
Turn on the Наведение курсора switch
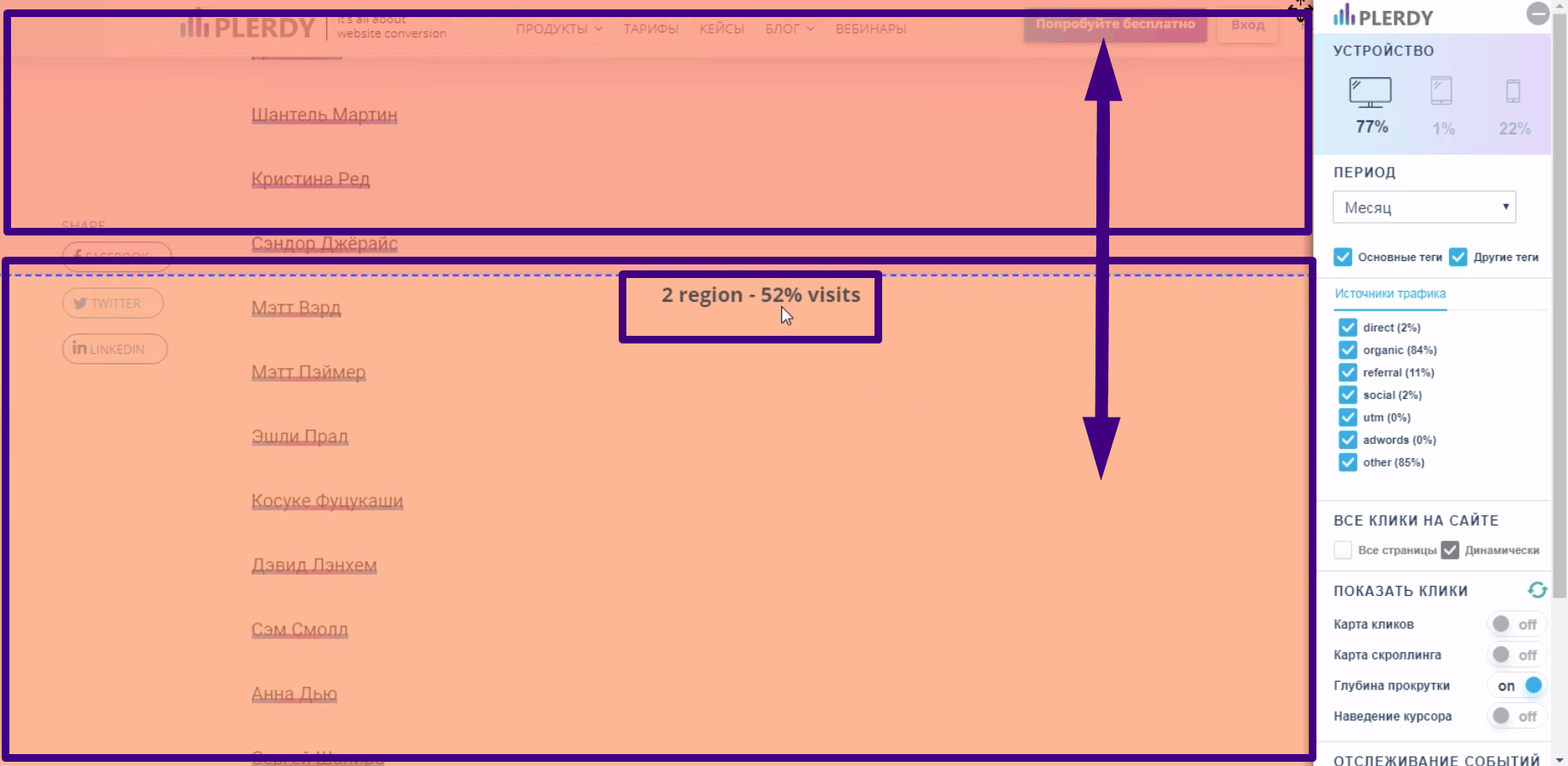[x=1516, y=716]
